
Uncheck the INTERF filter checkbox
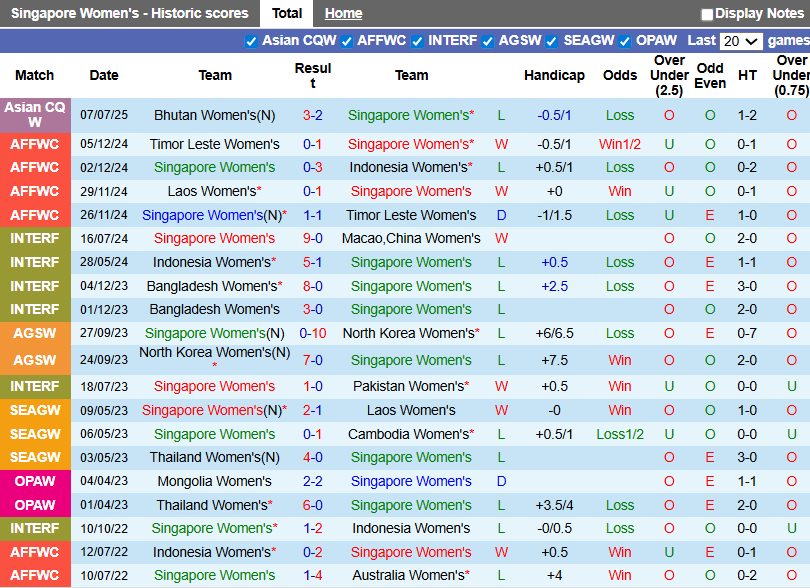click(417, 41)
